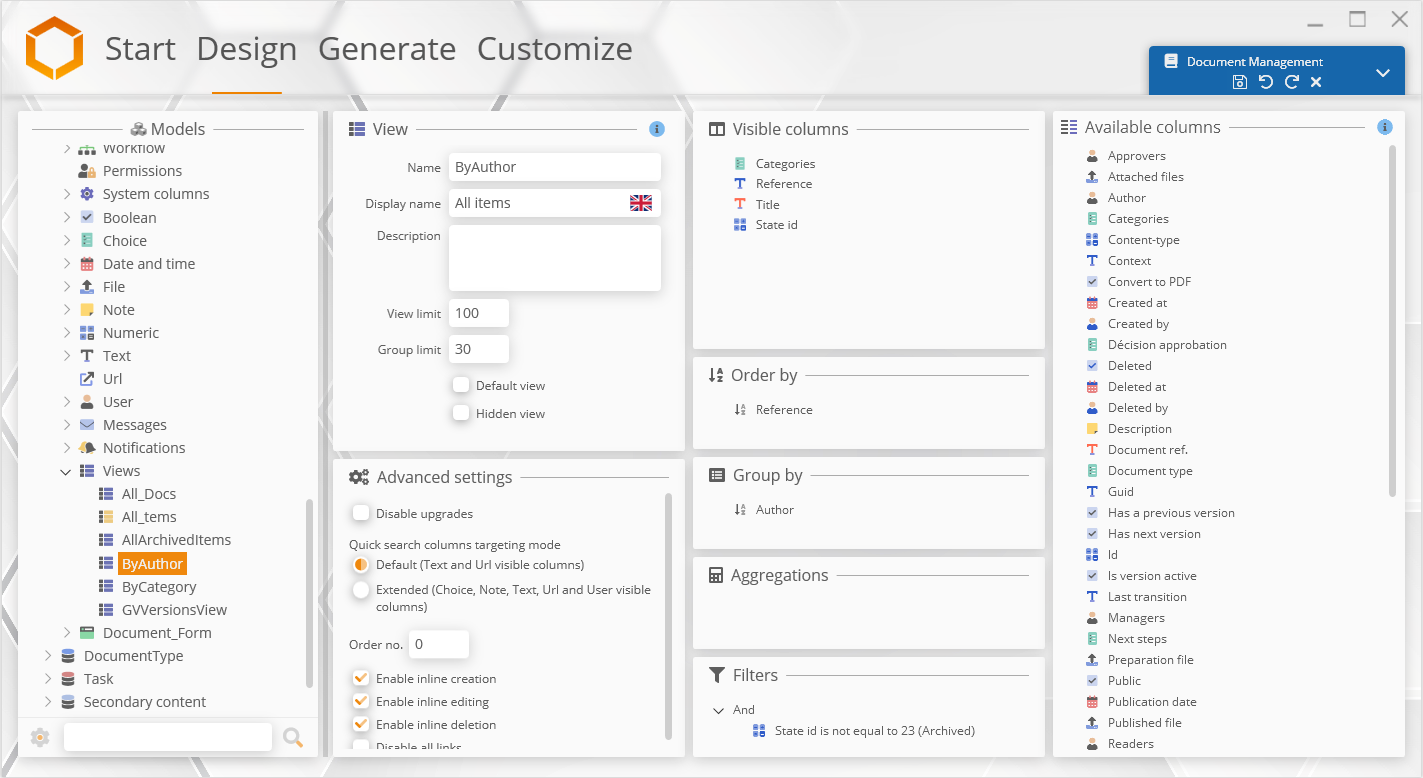Click the redo icon in Document Management panel
This screenshot has width=1423, height=778.
pos(1292,82)
